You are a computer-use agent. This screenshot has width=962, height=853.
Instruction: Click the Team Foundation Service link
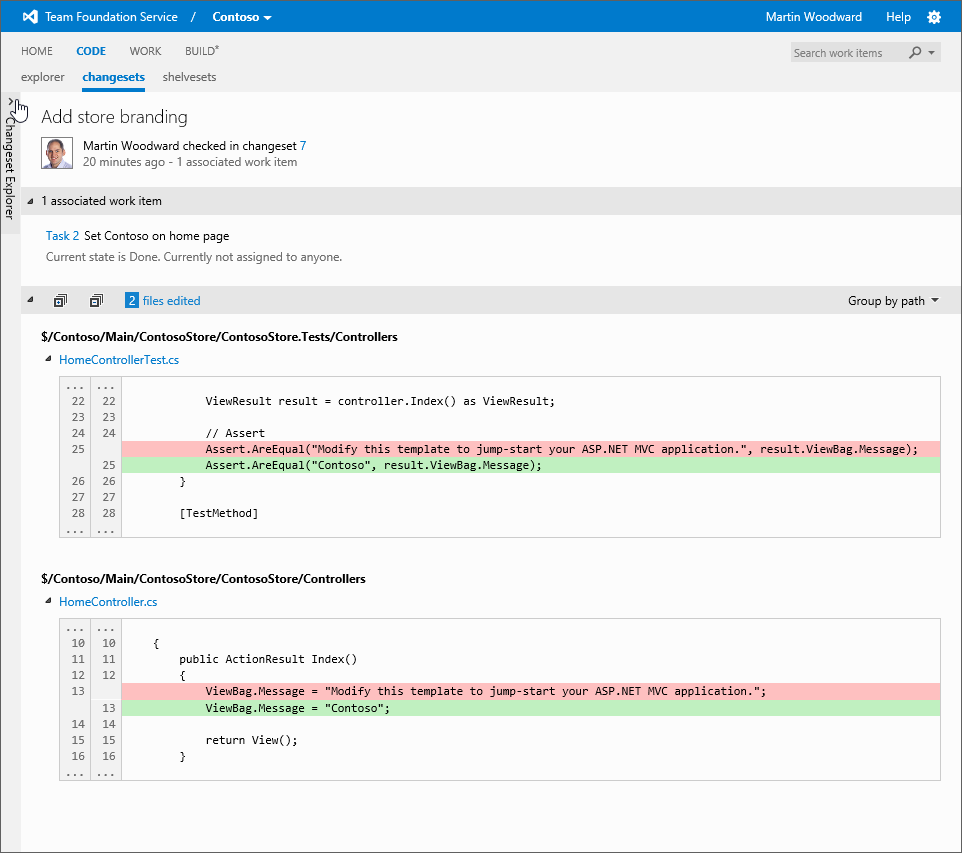point(111,17)
